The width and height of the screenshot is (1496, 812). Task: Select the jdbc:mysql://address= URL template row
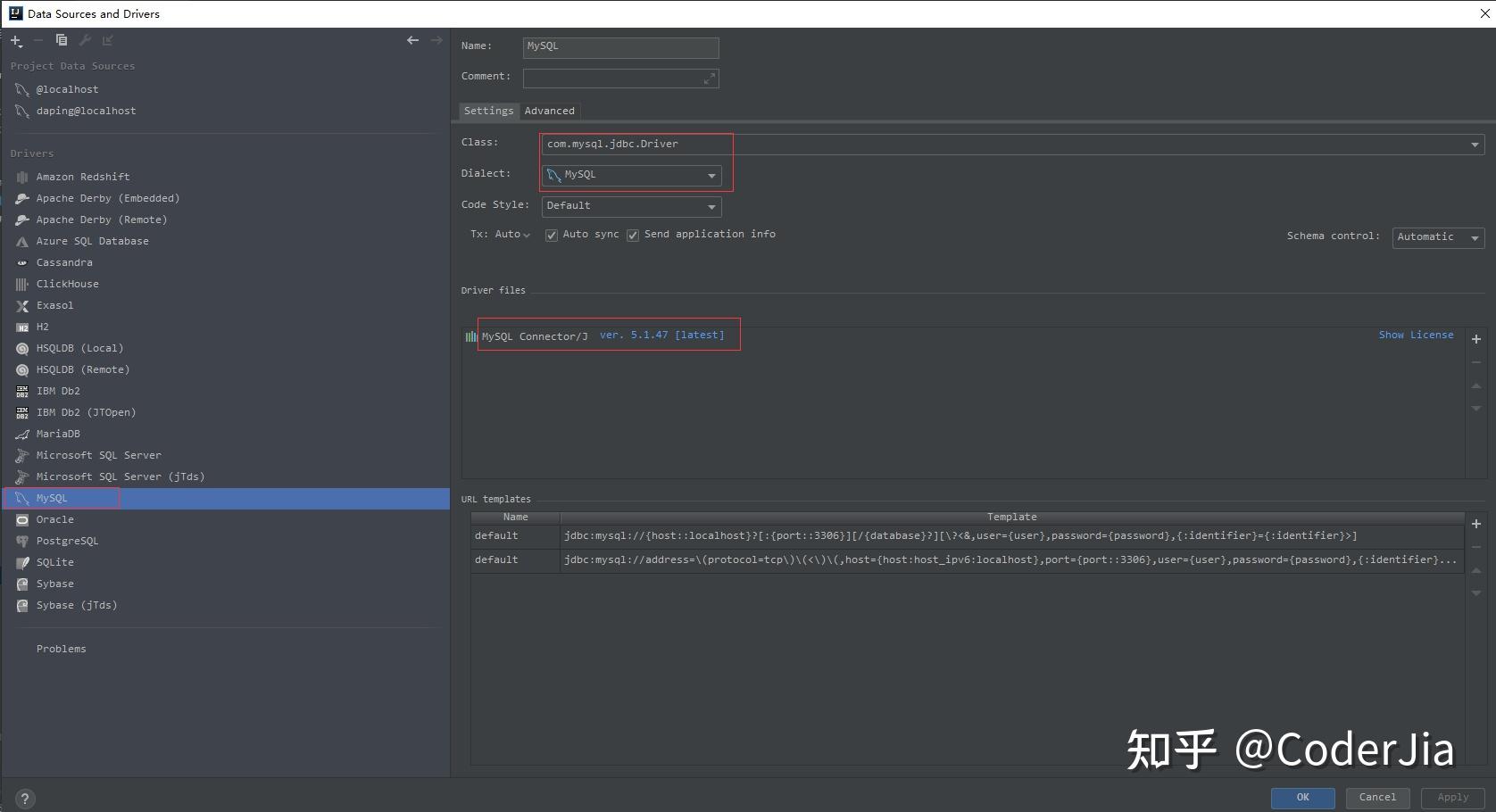(x=968, y=560)
